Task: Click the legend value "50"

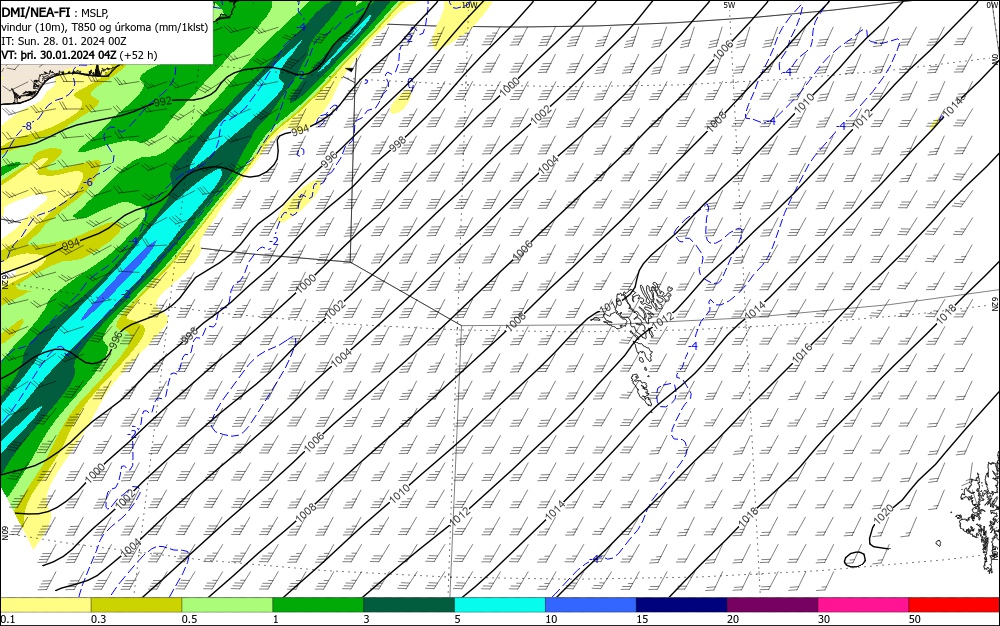Action: [915, 619]
